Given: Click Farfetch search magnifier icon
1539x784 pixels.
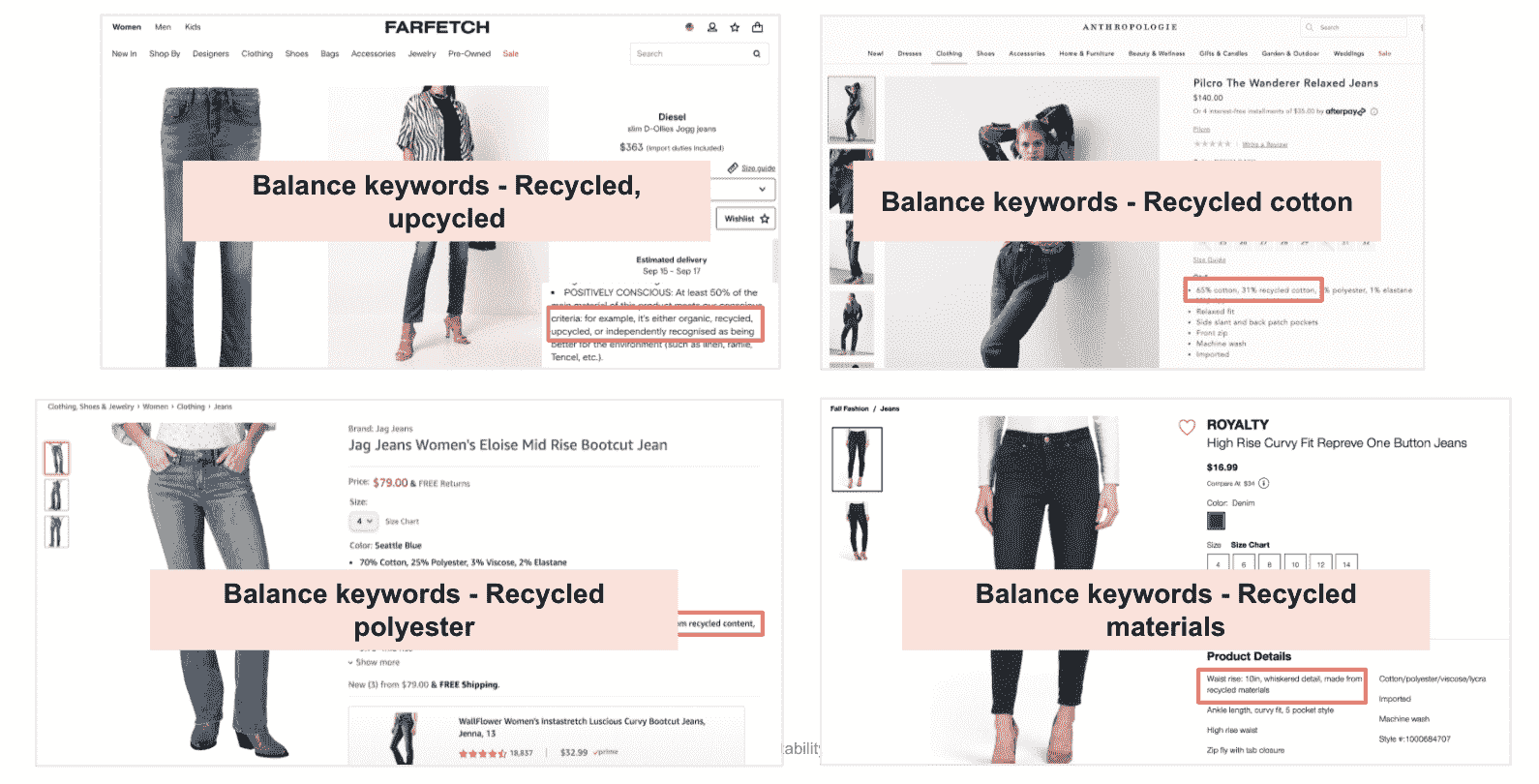Looking at the screenshot, I should pos(757,54).
